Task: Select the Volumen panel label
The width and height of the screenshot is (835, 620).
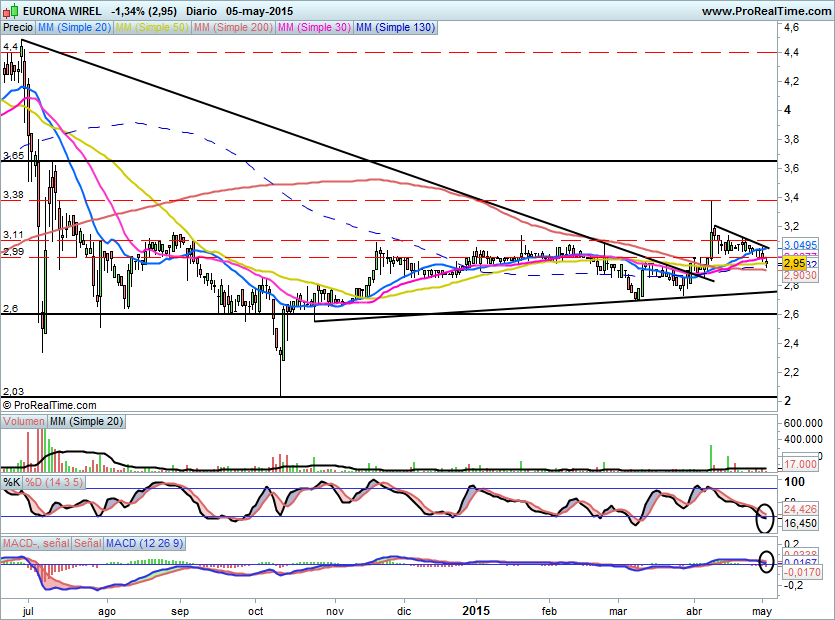Action: tap(24, 421)
